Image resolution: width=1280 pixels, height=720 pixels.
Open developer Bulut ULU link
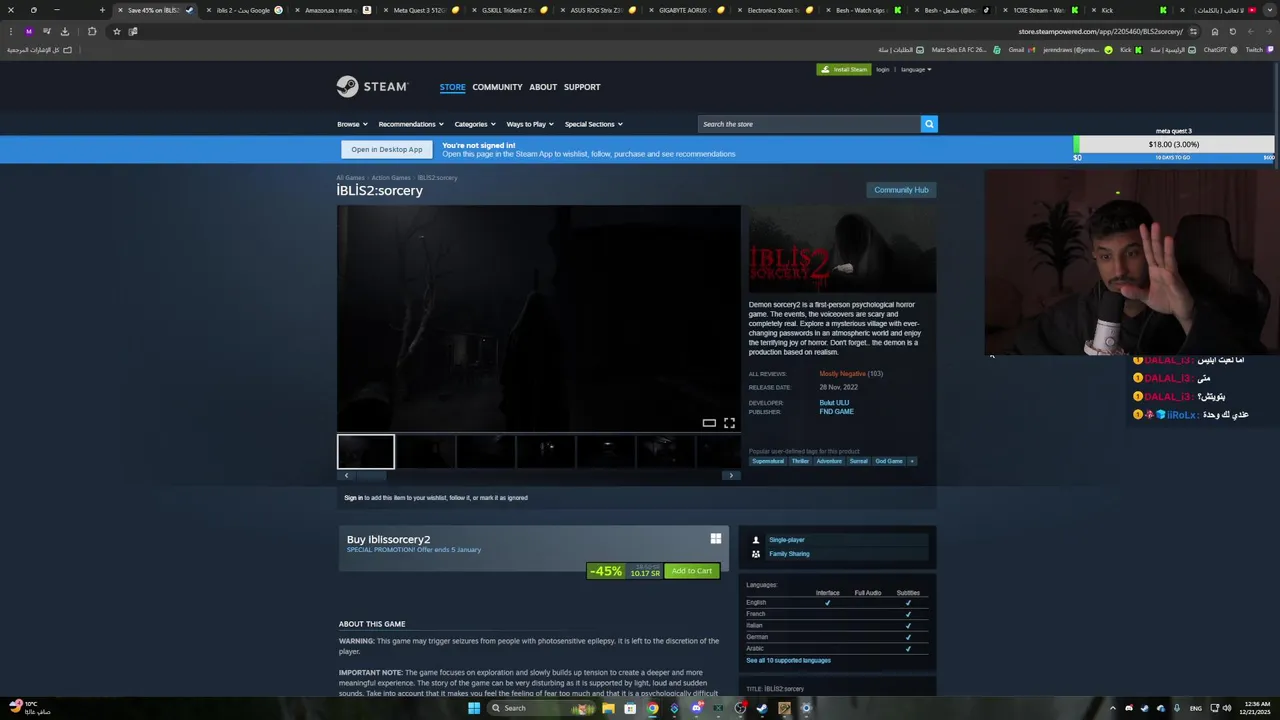pos(834,403)
